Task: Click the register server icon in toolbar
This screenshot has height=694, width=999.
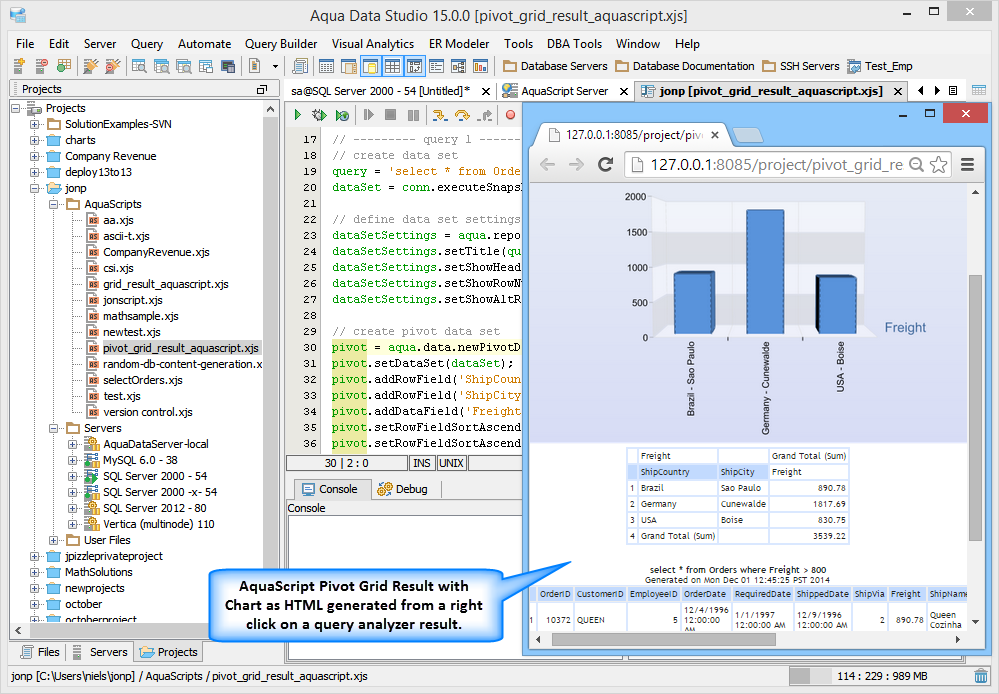Action: 19,66
